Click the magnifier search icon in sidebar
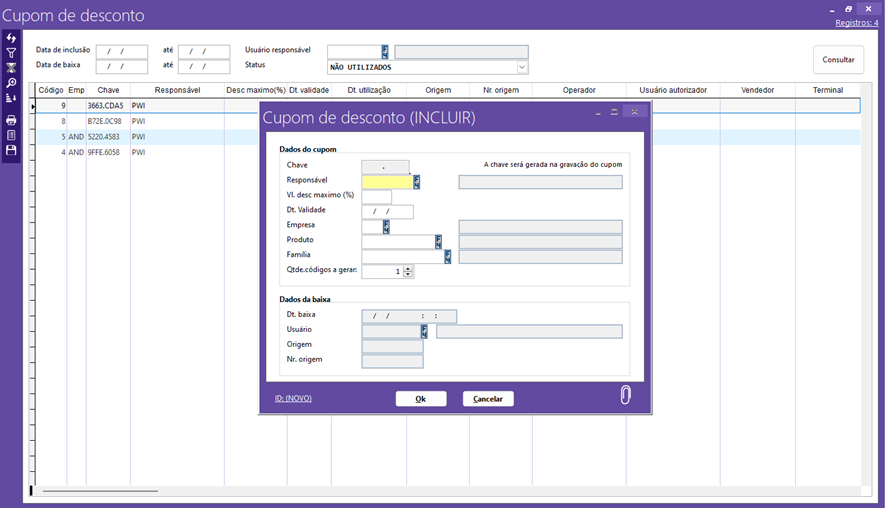The width and height of the screenshot is (886, 508). tap(11, 83)
